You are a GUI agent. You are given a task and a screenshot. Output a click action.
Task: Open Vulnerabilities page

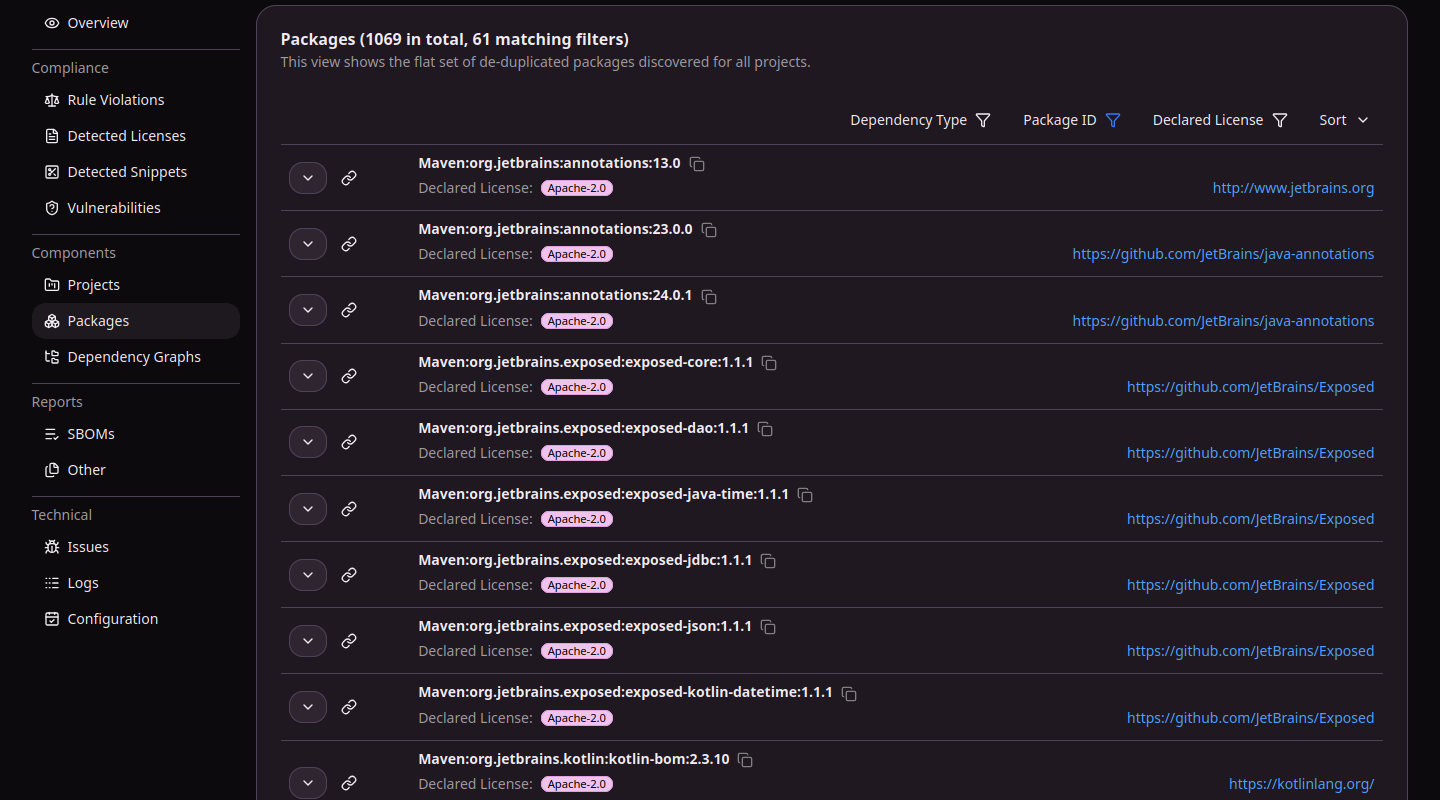click(136, 208)
